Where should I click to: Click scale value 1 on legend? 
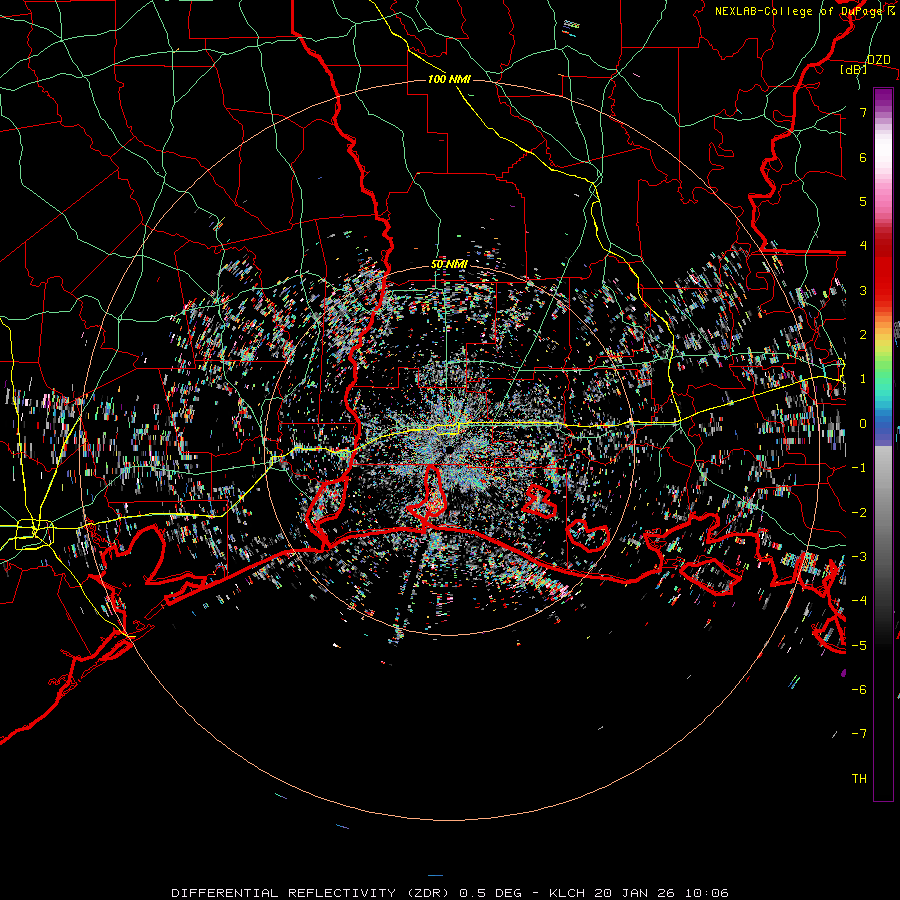[863, 379]
